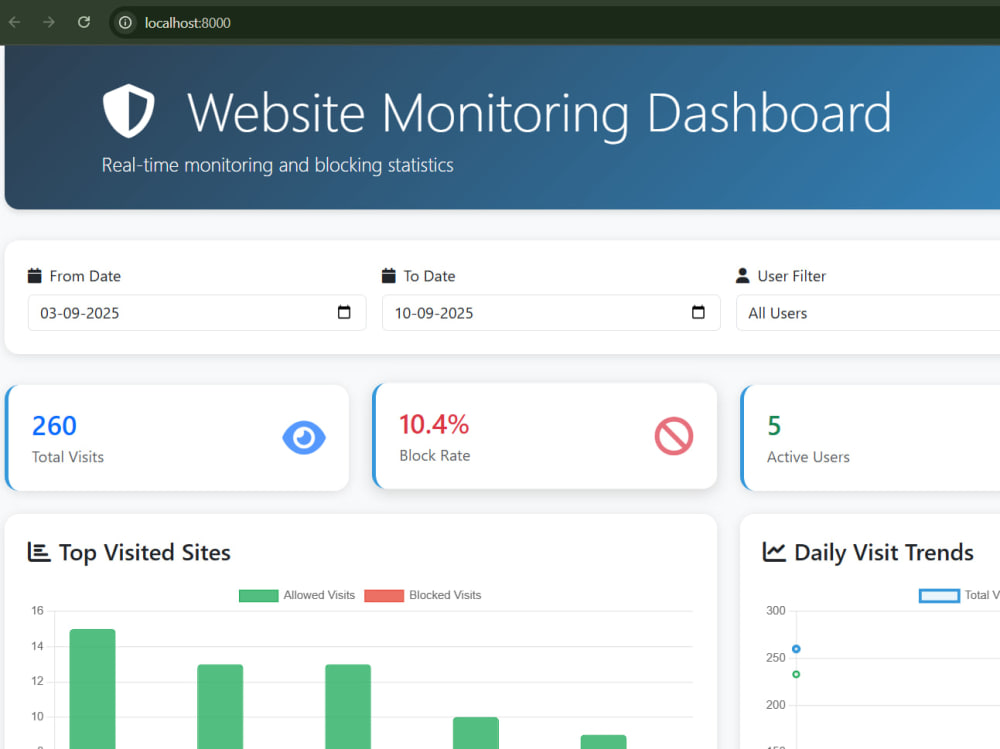The image size is (1000, 749).
Task: Click the blocked circle icon on Block Rate card
Action: pyautogui.click(x=673, y=436)
